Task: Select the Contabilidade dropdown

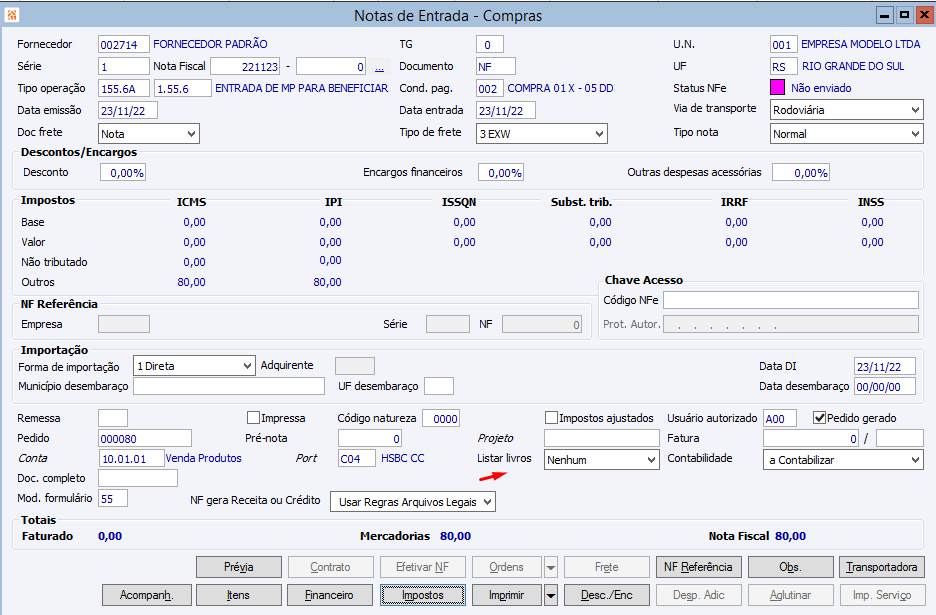Action: (842, 460)
